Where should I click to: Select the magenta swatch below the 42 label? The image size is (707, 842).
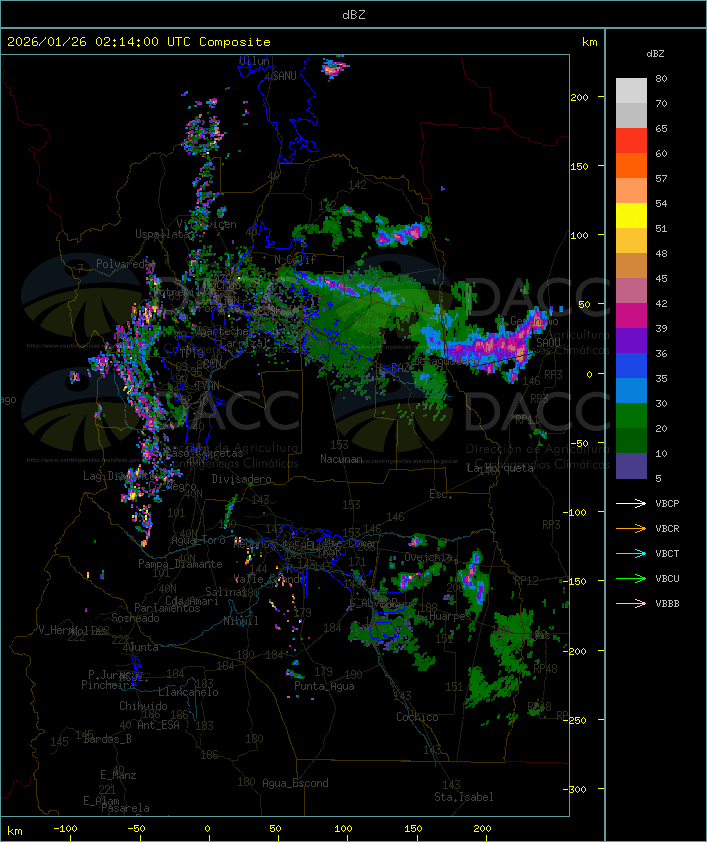pyautogui.click(x=631, y=316)
